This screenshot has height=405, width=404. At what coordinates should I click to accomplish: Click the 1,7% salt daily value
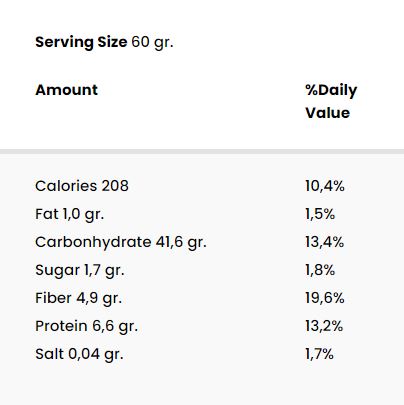tap(319, 354)
